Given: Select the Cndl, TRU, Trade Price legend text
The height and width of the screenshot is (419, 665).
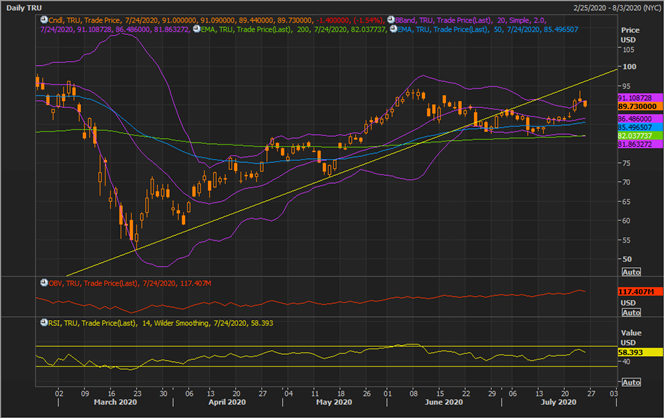Looking at the screenshot, I should click(216, 20).
